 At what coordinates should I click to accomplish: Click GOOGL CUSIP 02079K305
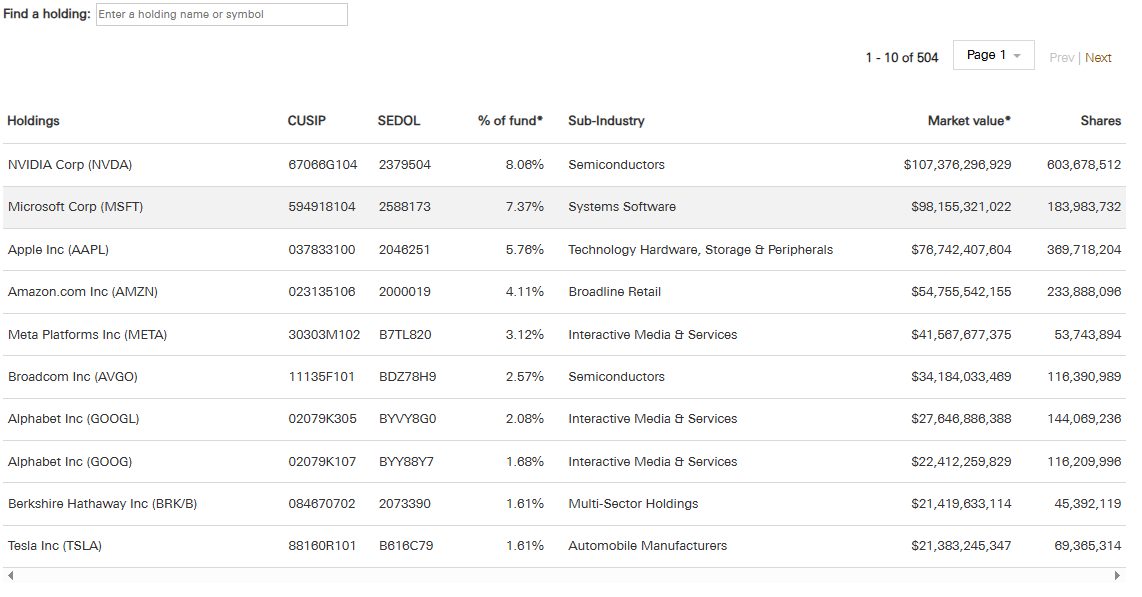point(323,419)
